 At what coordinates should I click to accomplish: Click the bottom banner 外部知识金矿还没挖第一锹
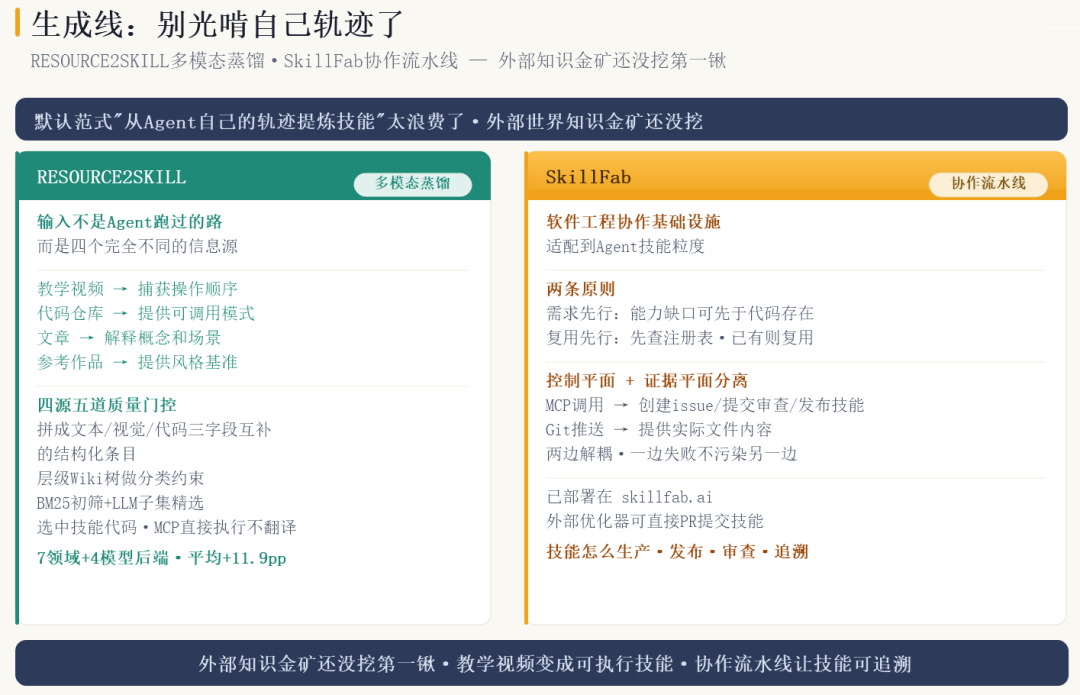point(541,663)
